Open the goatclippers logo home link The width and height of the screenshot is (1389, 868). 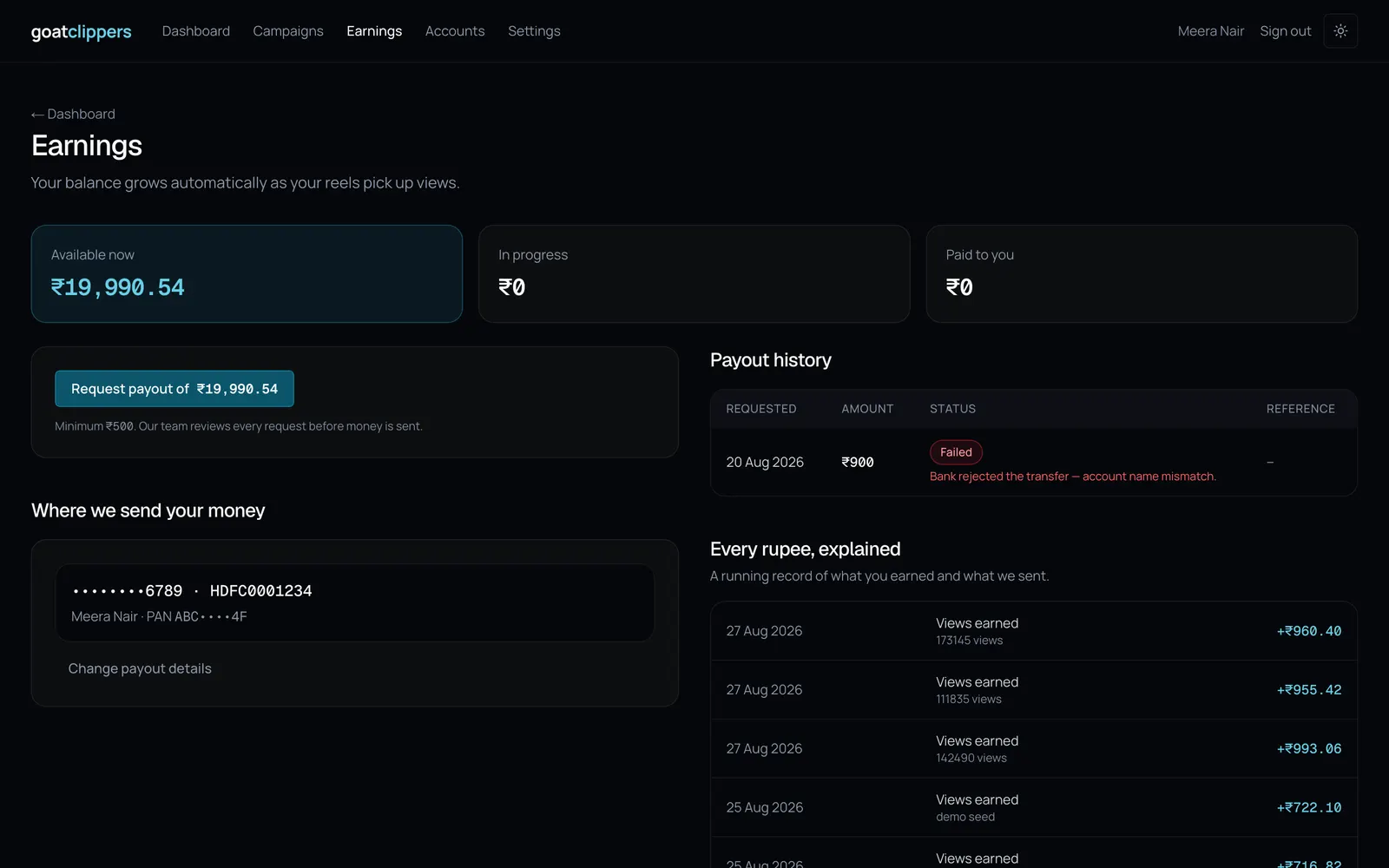click(x=82, y=31)
